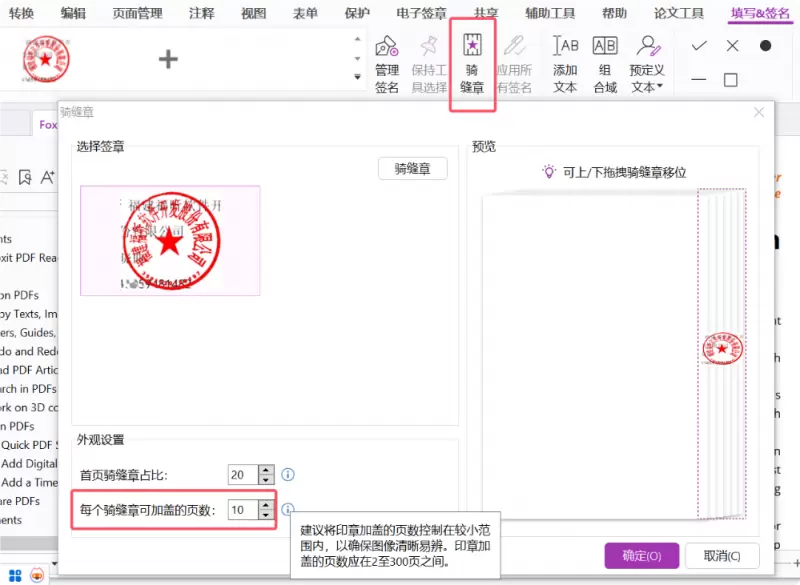The image size is (800, 585).
Task: Click the X cross symbol tool
Action: click(x=732, y=46)
